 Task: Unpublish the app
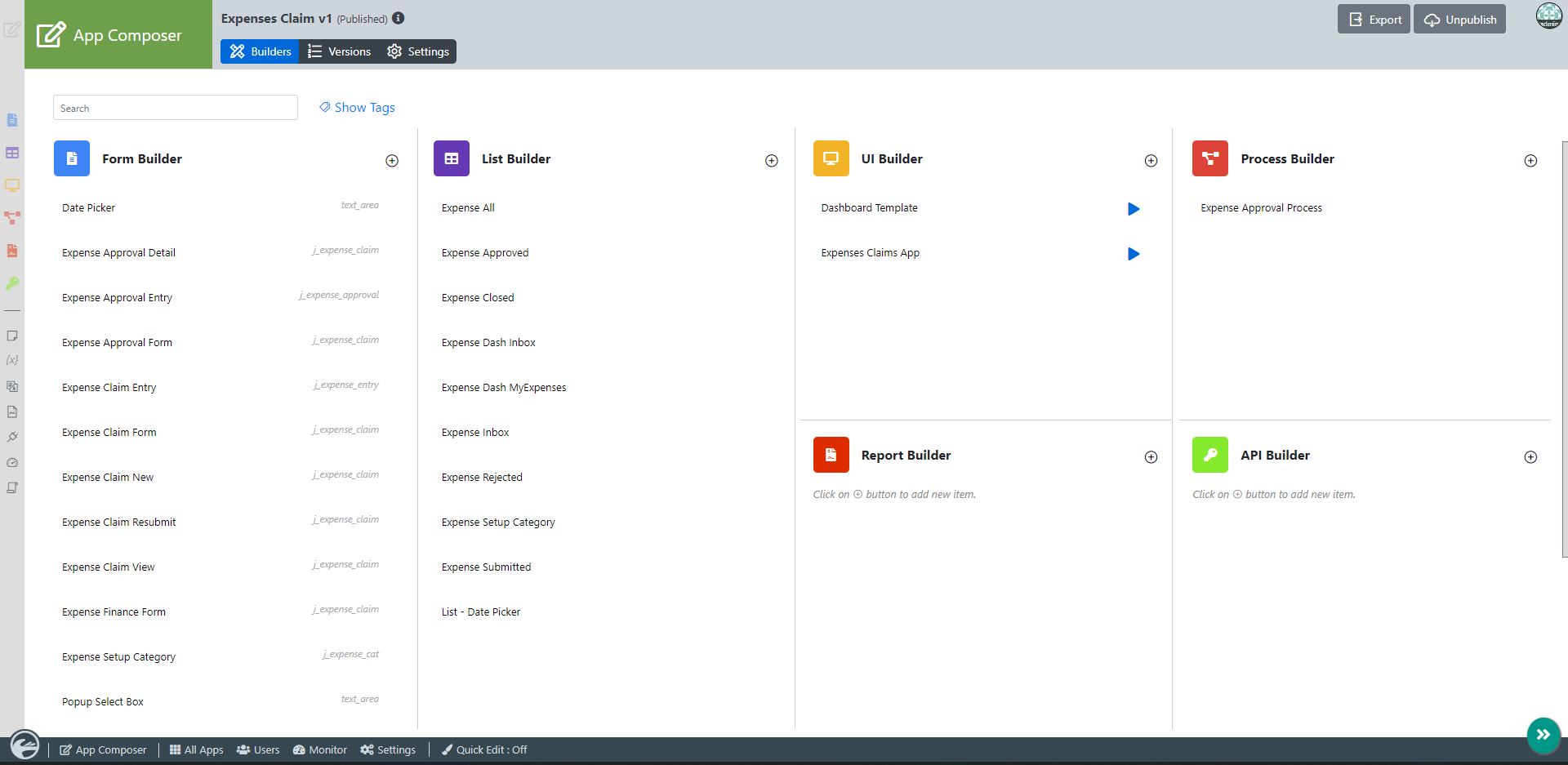(x=1459, y=20)
